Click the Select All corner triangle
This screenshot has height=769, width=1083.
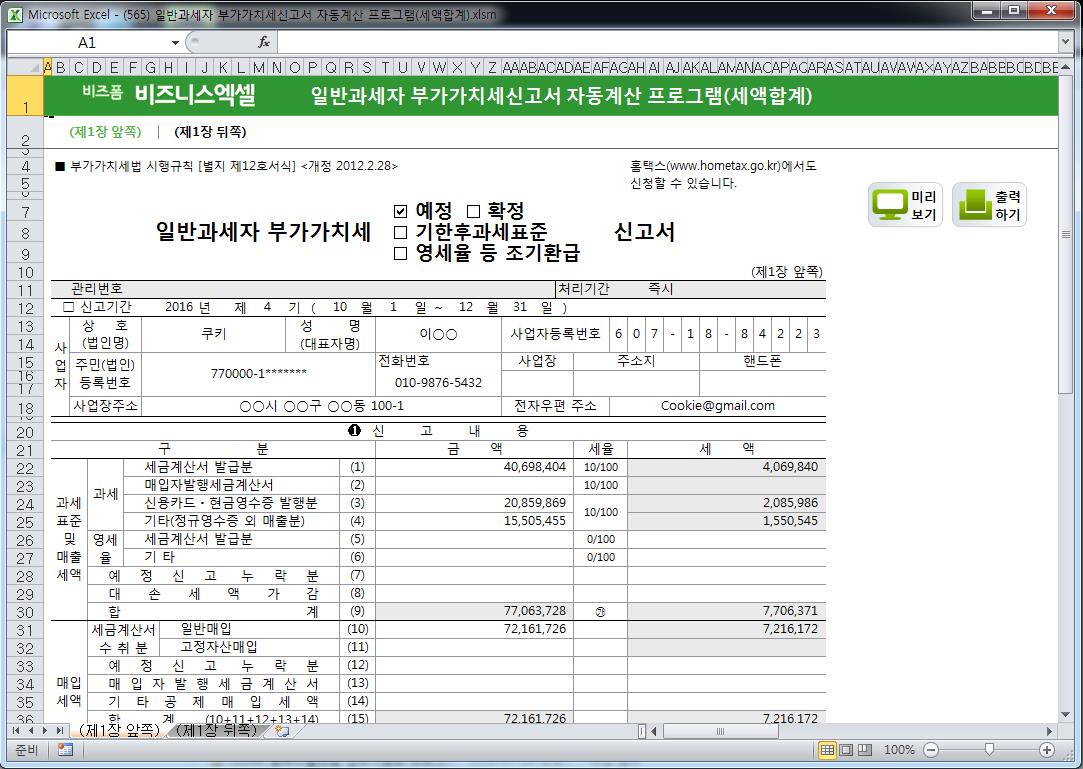click(25, 67)
